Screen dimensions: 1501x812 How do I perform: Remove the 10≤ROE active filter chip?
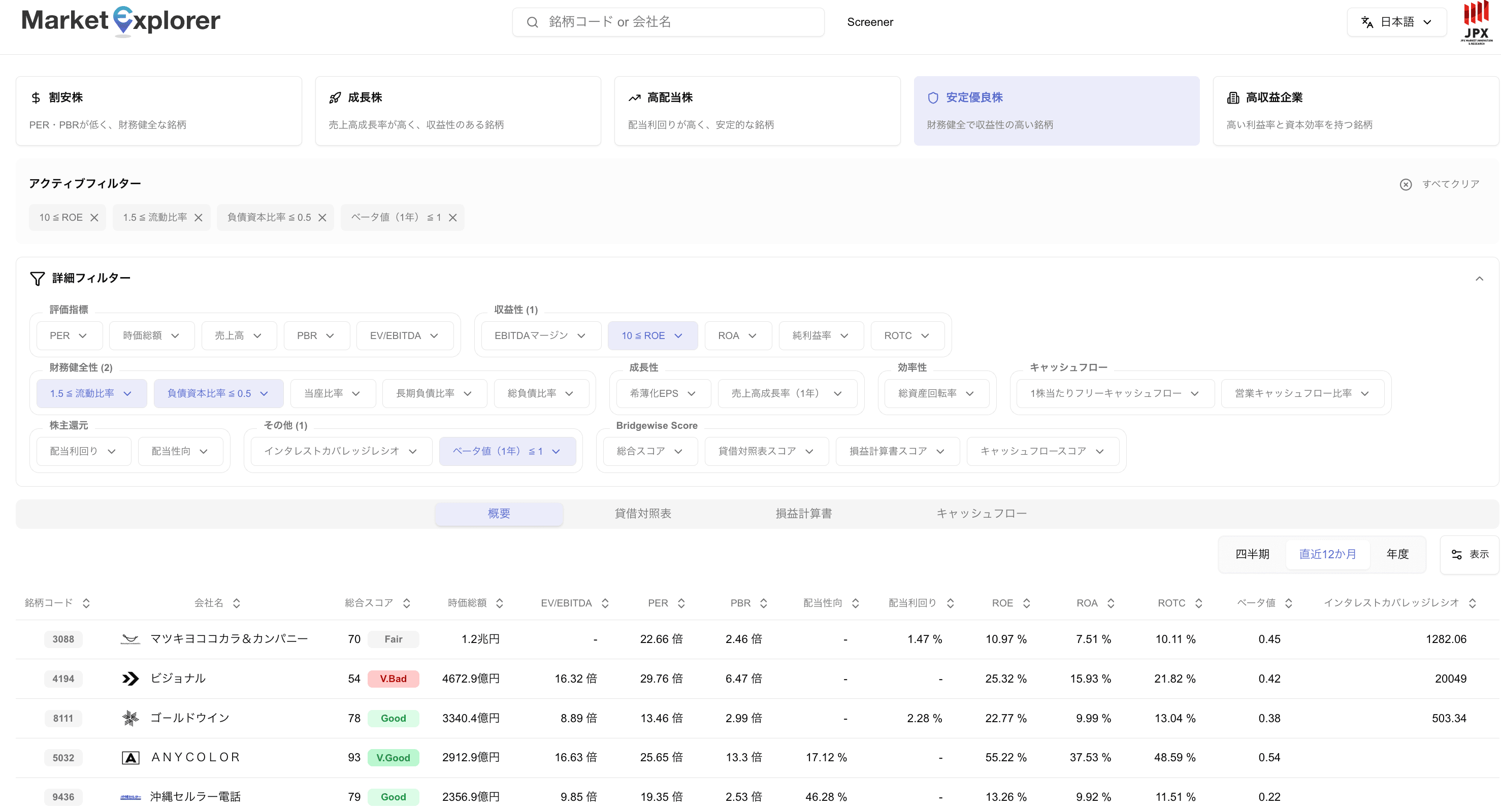[x=95, y=217]
